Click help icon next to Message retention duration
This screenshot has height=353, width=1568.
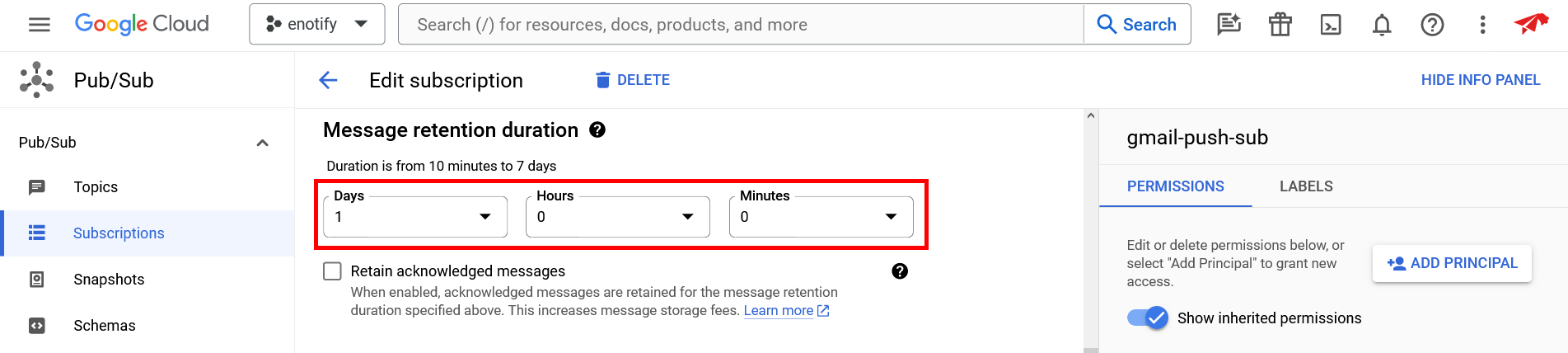click(597, 129)
